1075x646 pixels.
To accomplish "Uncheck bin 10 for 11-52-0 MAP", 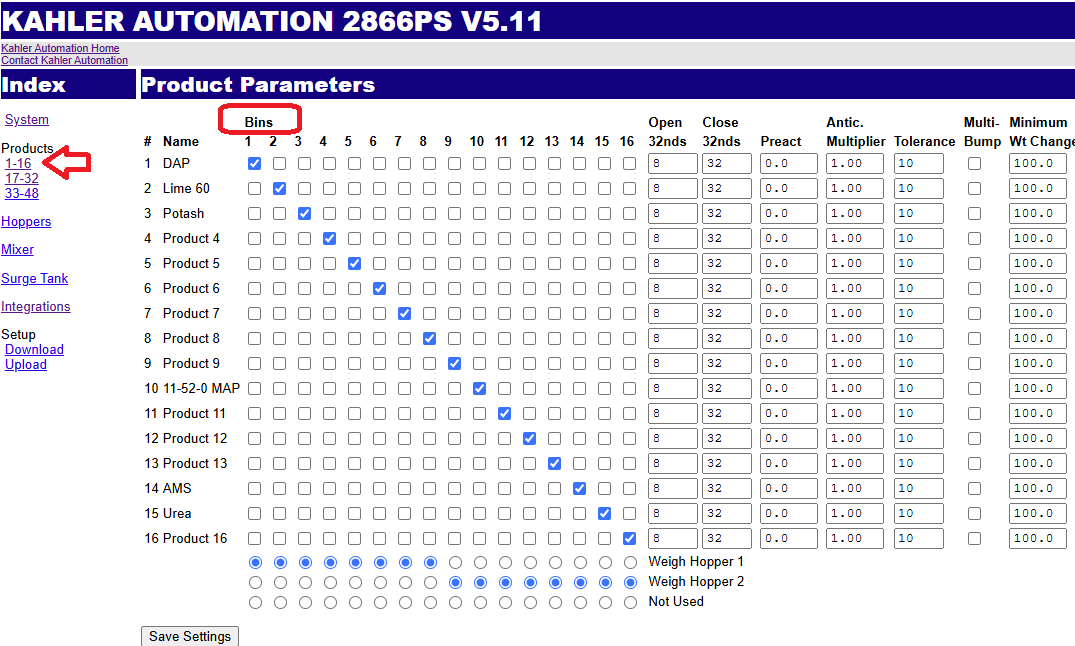I will 479,389.
